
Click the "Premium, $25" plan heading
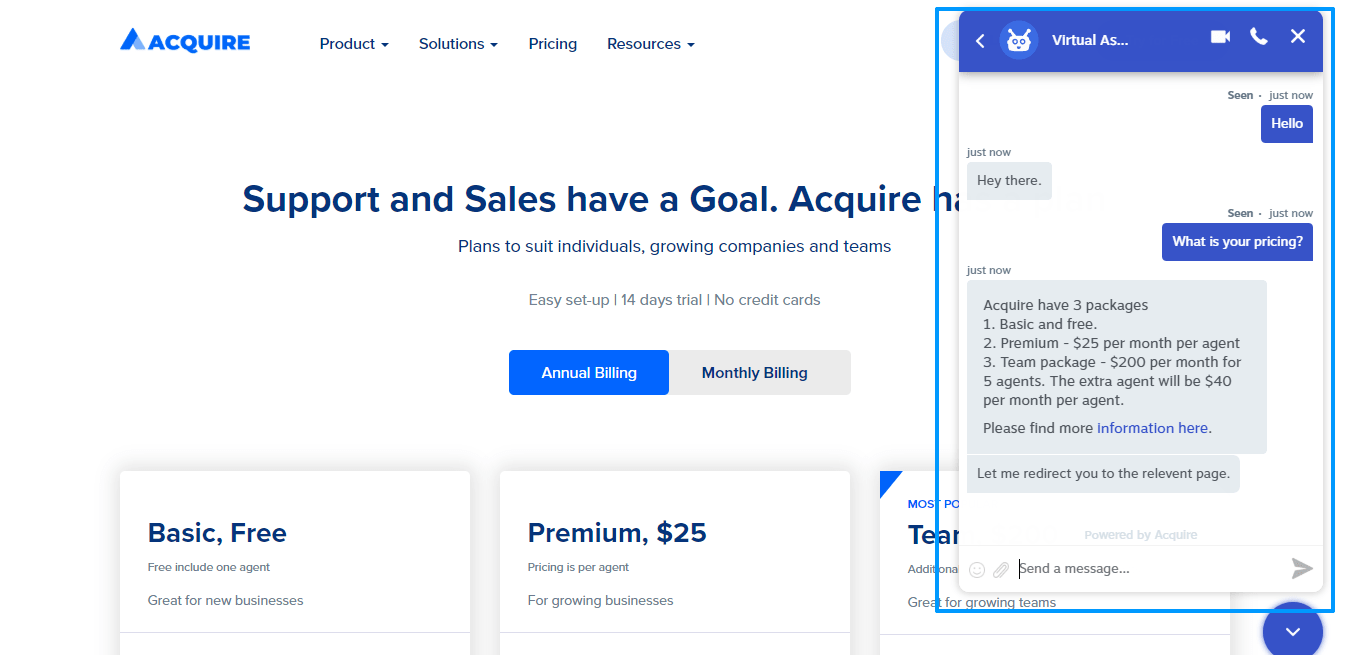click(617, 533)
